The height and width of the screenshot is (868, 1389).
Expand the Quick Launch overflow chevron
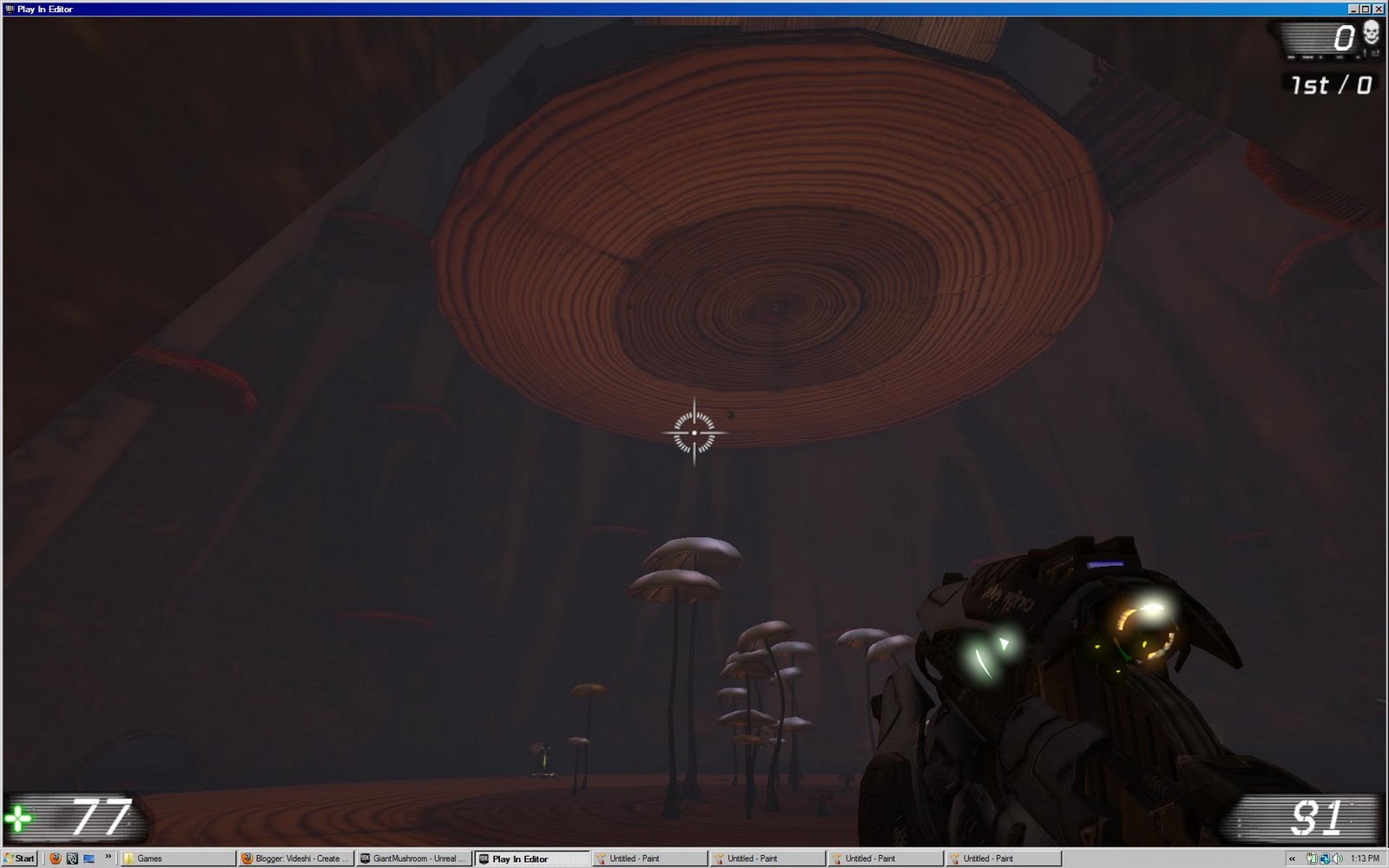(109, 857)
